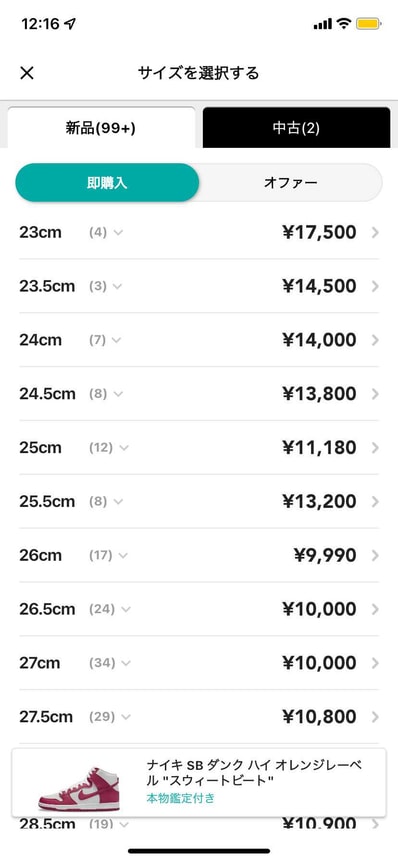
Task: Tap the Wi-Fi icon in status bar
Action: point(344,24)
